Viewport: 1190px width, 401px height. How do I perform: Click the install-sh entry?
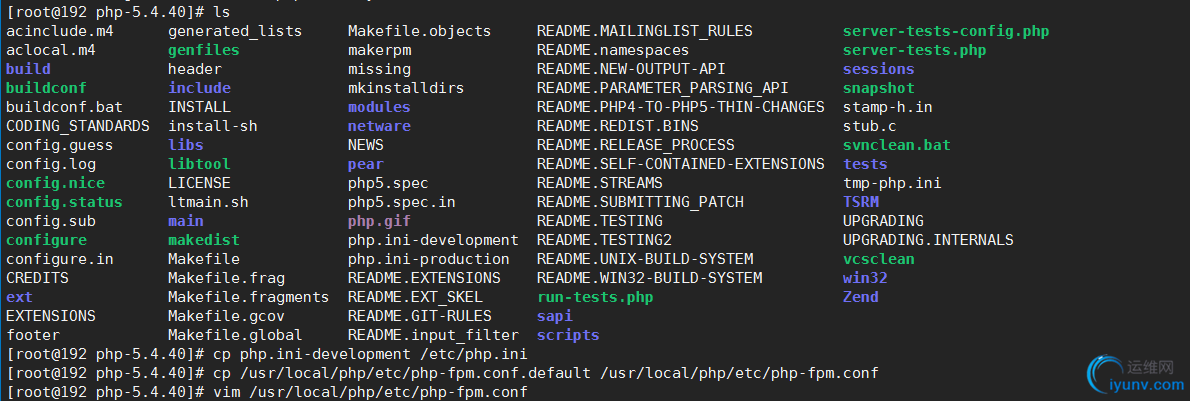coord(212,126)
